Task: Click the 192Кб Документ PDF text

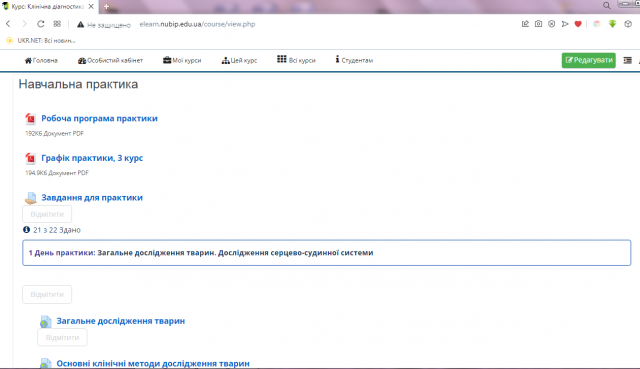Action: coord(54,133)
